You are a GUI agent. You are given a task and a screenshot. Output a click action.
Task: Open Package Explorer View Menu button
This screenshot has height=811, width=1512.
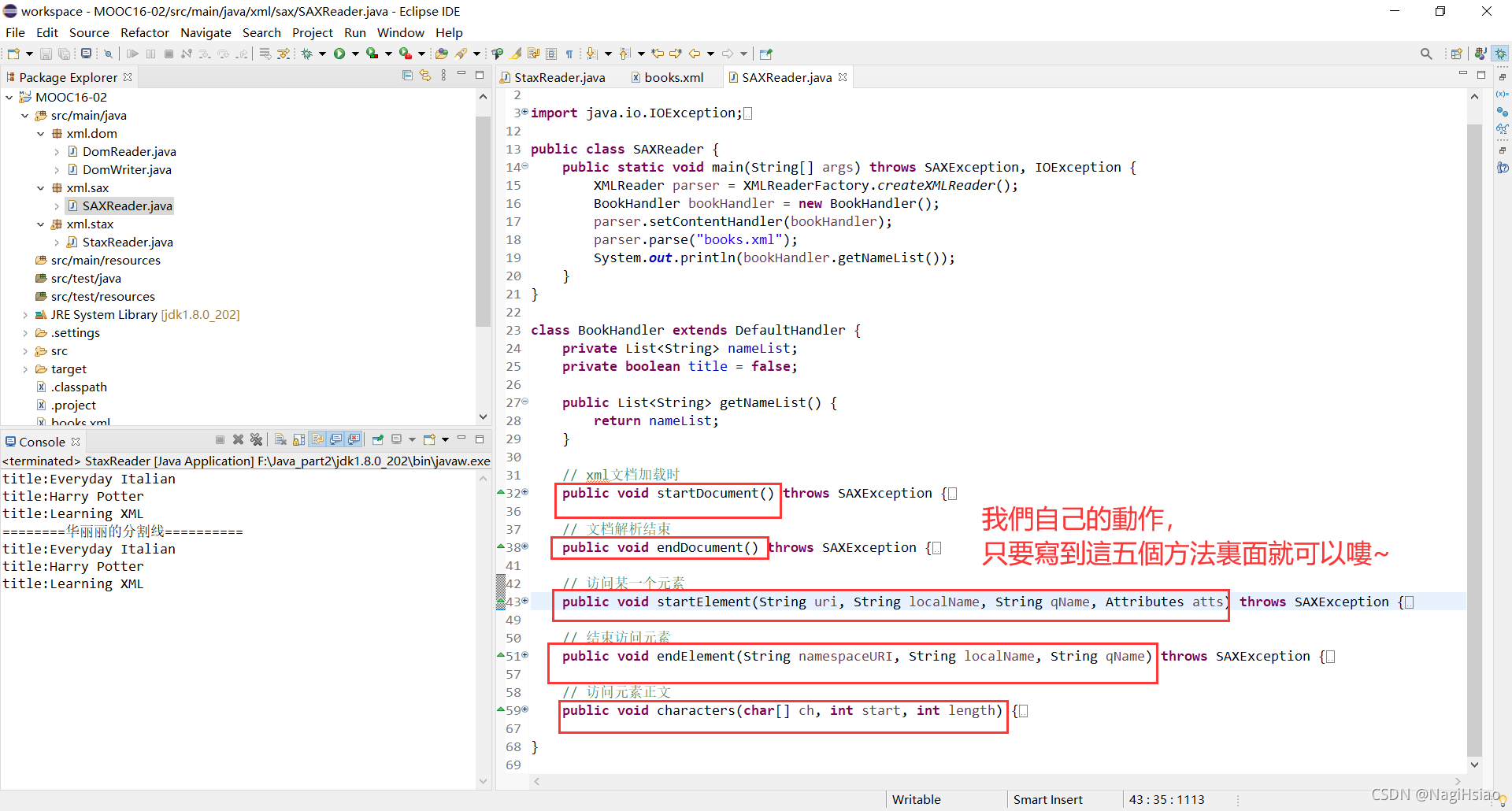click(x=443, y=76)
